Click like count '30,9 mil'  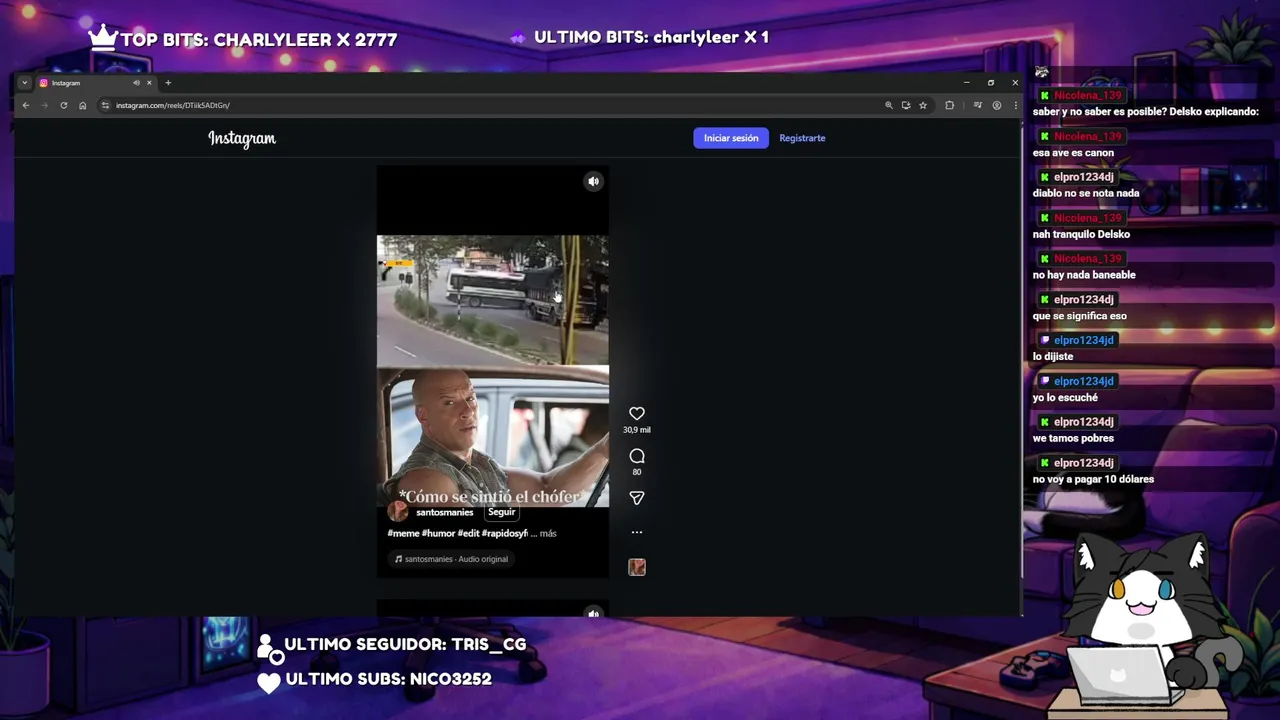click(x=637, y=430)
